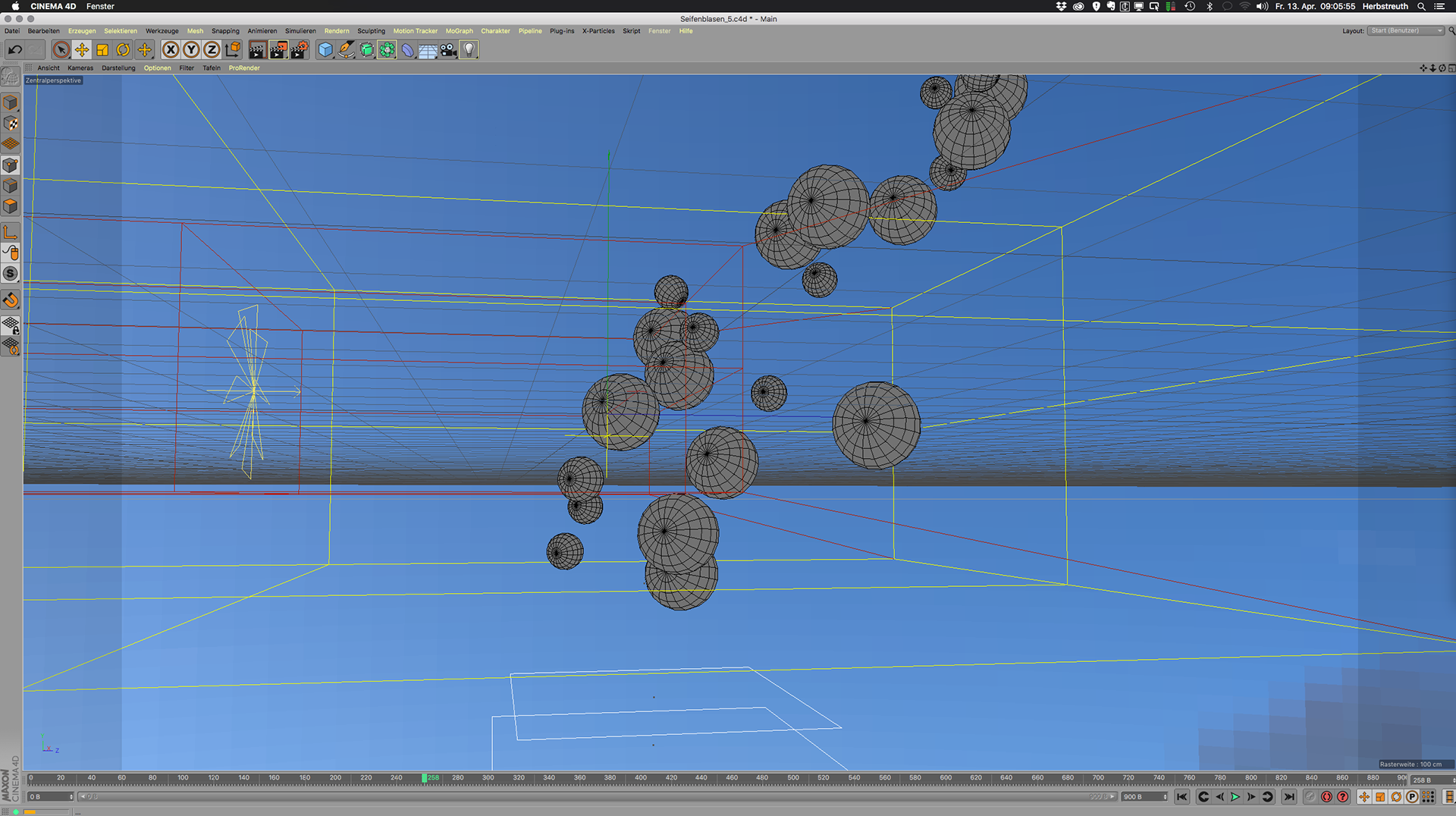Open the spline Pen tool
The width and height of the screenshot is (1456, 816).
coord(346,50)
